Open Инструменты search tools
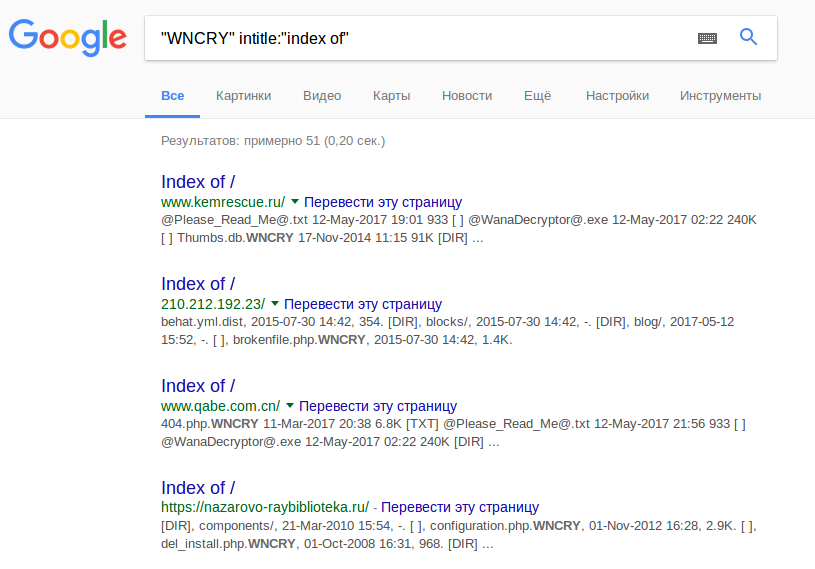This screenshot has height=569, width=815. pyautogui.click(x=720, y=96)
